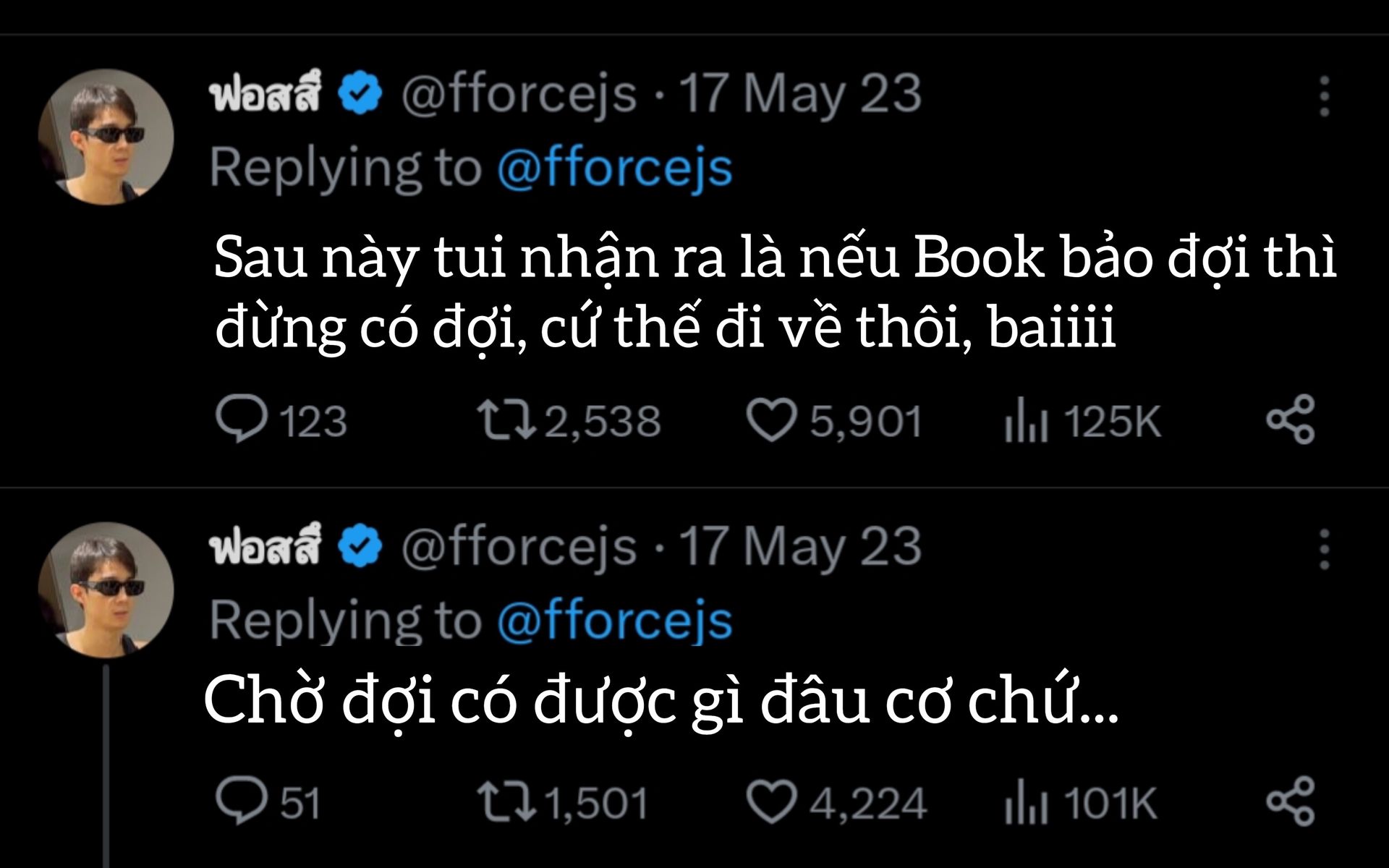Viewport: 1389px width, 868px height.
Task: Click reply icon on the first tweet
Action: 242,420
